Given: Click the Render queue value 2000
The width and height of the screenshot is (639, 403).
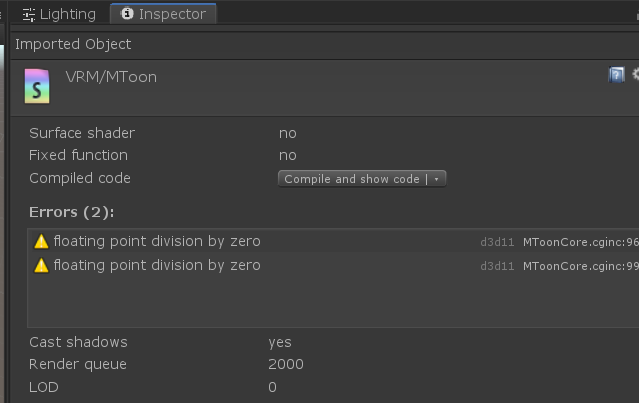Looking at the screenshot, I should tap(286, 364).
